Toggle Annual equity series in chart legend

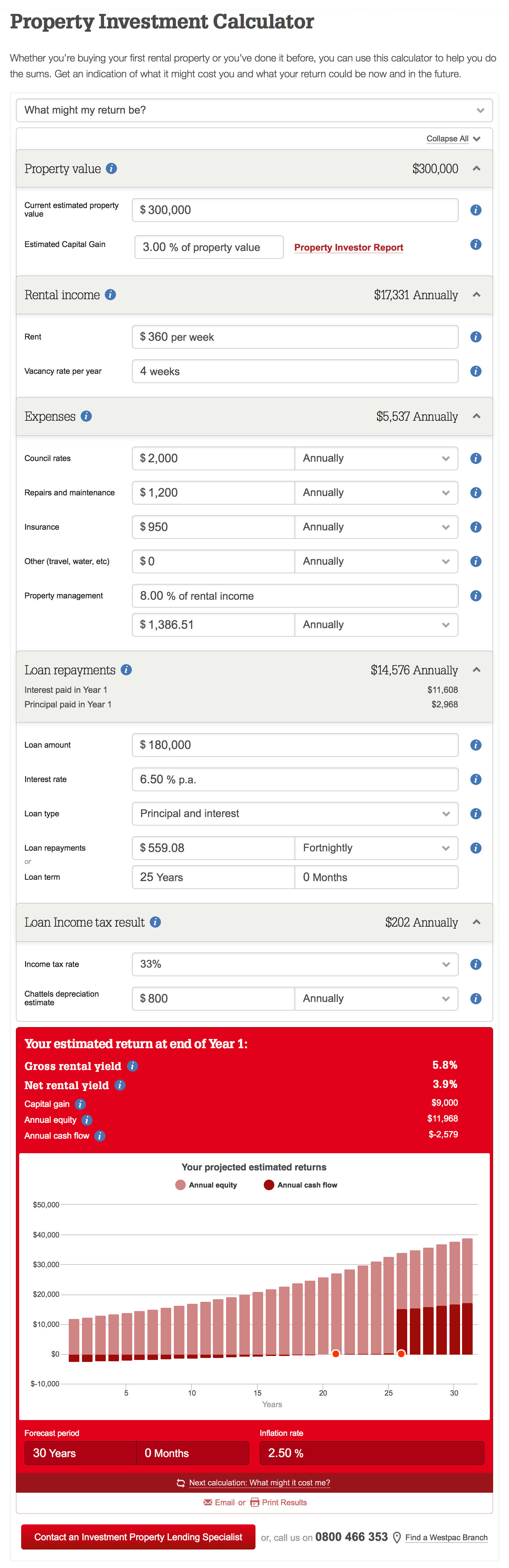tap(206, 1185)
